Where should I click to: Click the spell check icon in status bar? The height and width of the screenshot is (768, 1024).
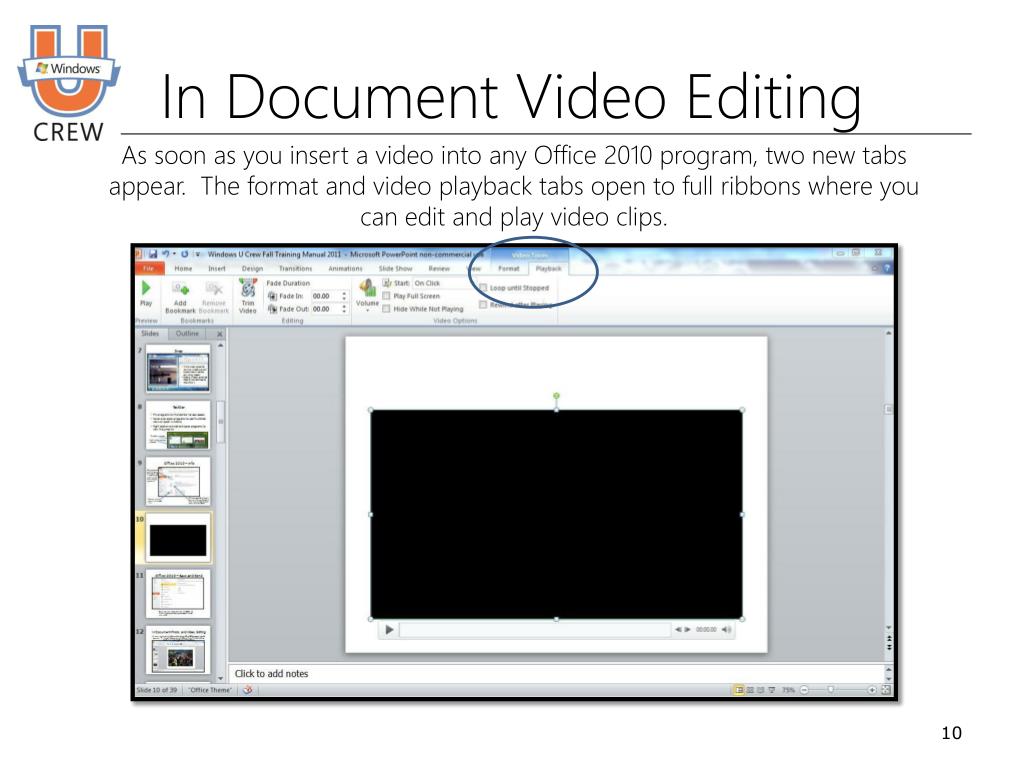tap(248, 690)
